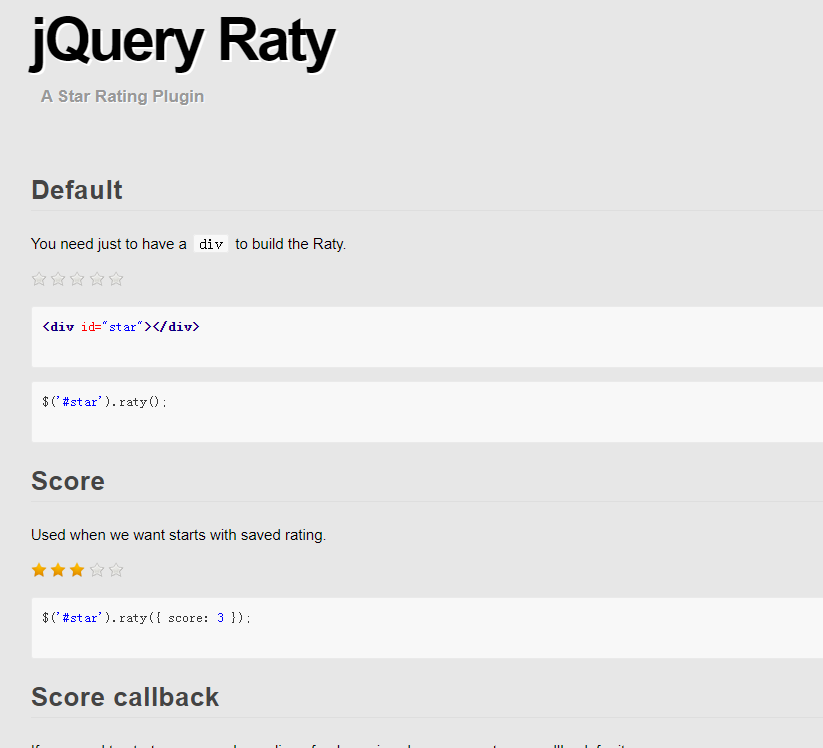The height and width of the screenshot is (748, 823).
Task: Click the Score callback heading
Action: [125, 697]
